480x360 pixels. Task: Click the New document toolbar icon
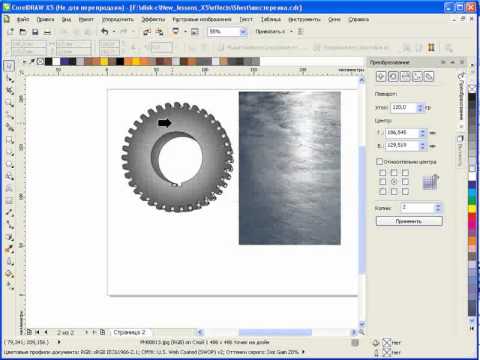pos(11,32)
